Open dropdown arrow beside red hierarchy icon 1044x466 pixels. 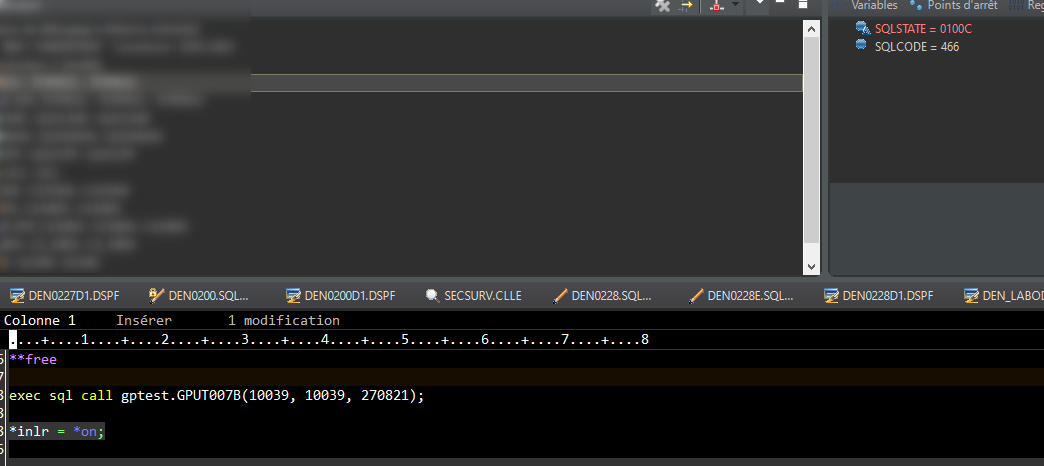(x=736, y=6)
